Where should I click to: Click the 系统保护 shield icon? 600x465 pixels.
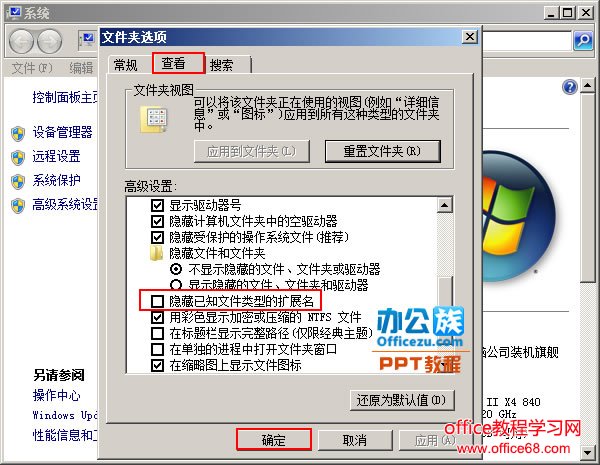(x=18, y=181)
